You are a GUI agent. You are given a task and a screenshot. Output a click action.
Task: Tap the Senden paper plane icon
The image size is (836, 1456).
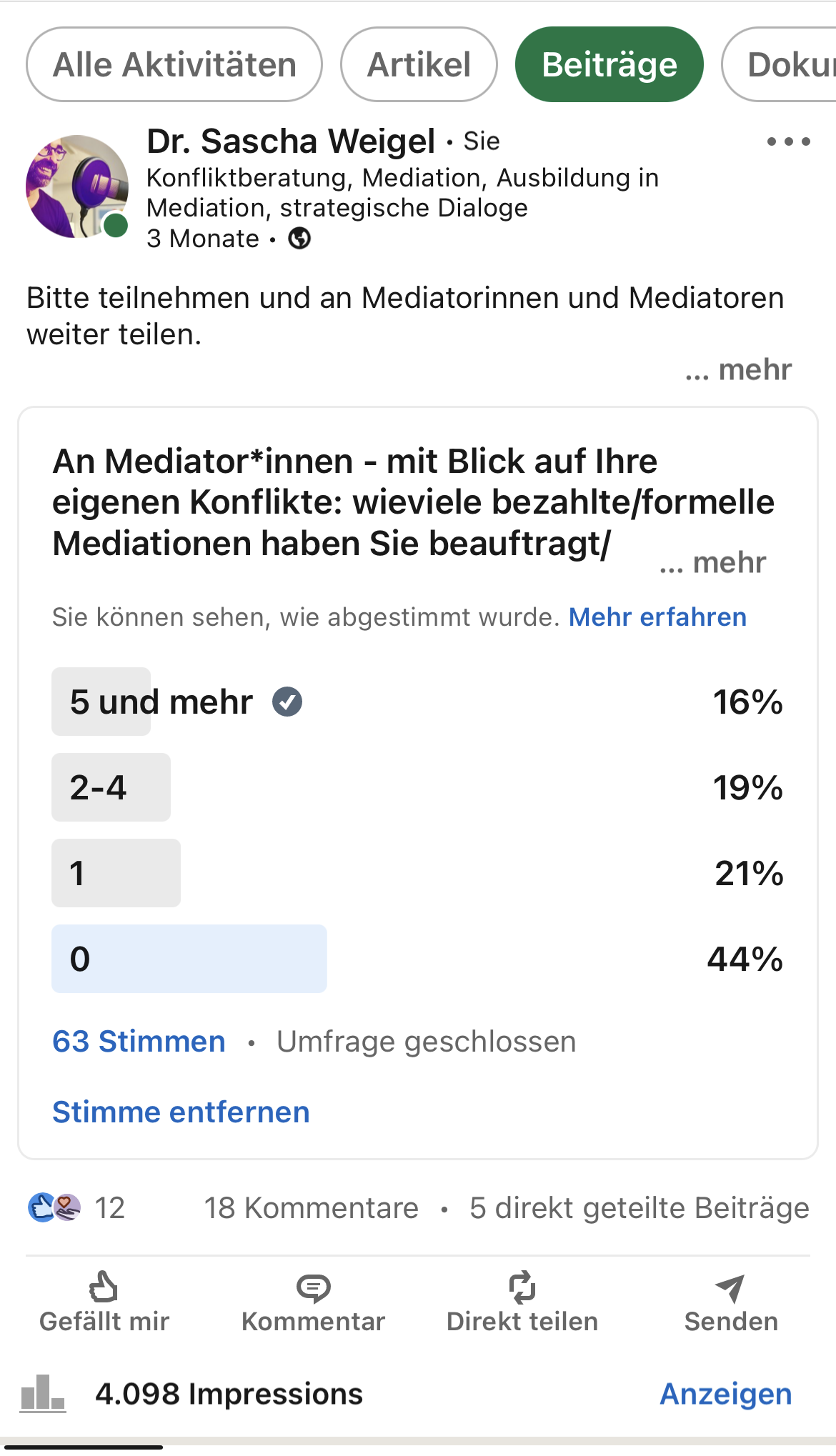pos(730,1287)
